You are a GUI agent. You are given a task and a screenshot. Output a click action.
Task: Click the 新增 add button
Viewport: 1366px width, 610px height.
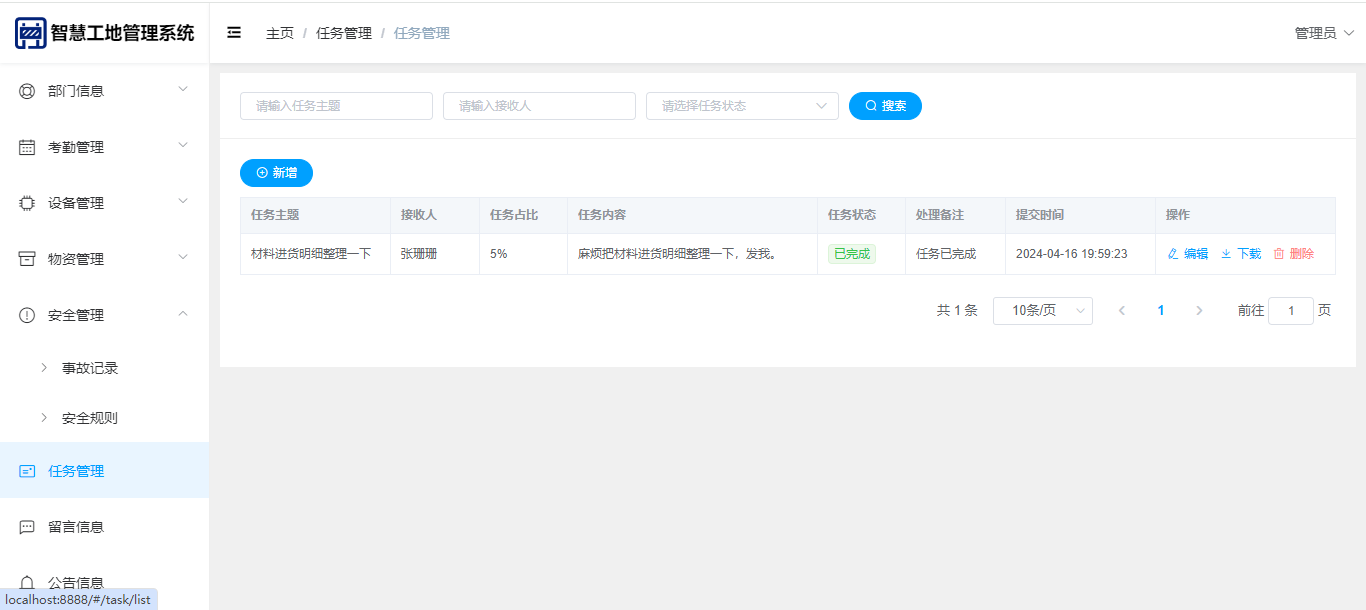click(x=276, y=173)
